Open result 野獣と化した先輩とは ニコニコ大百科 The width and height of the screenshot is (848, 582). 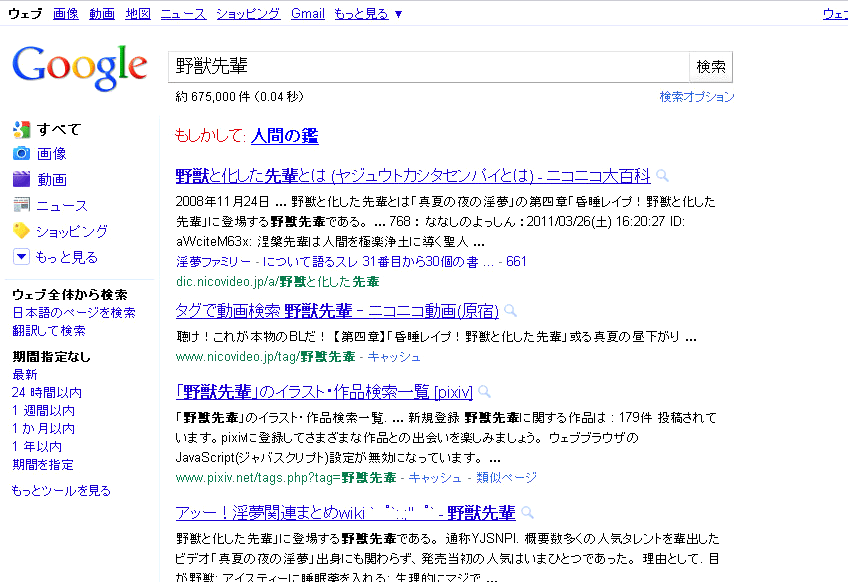click(413, 176)
